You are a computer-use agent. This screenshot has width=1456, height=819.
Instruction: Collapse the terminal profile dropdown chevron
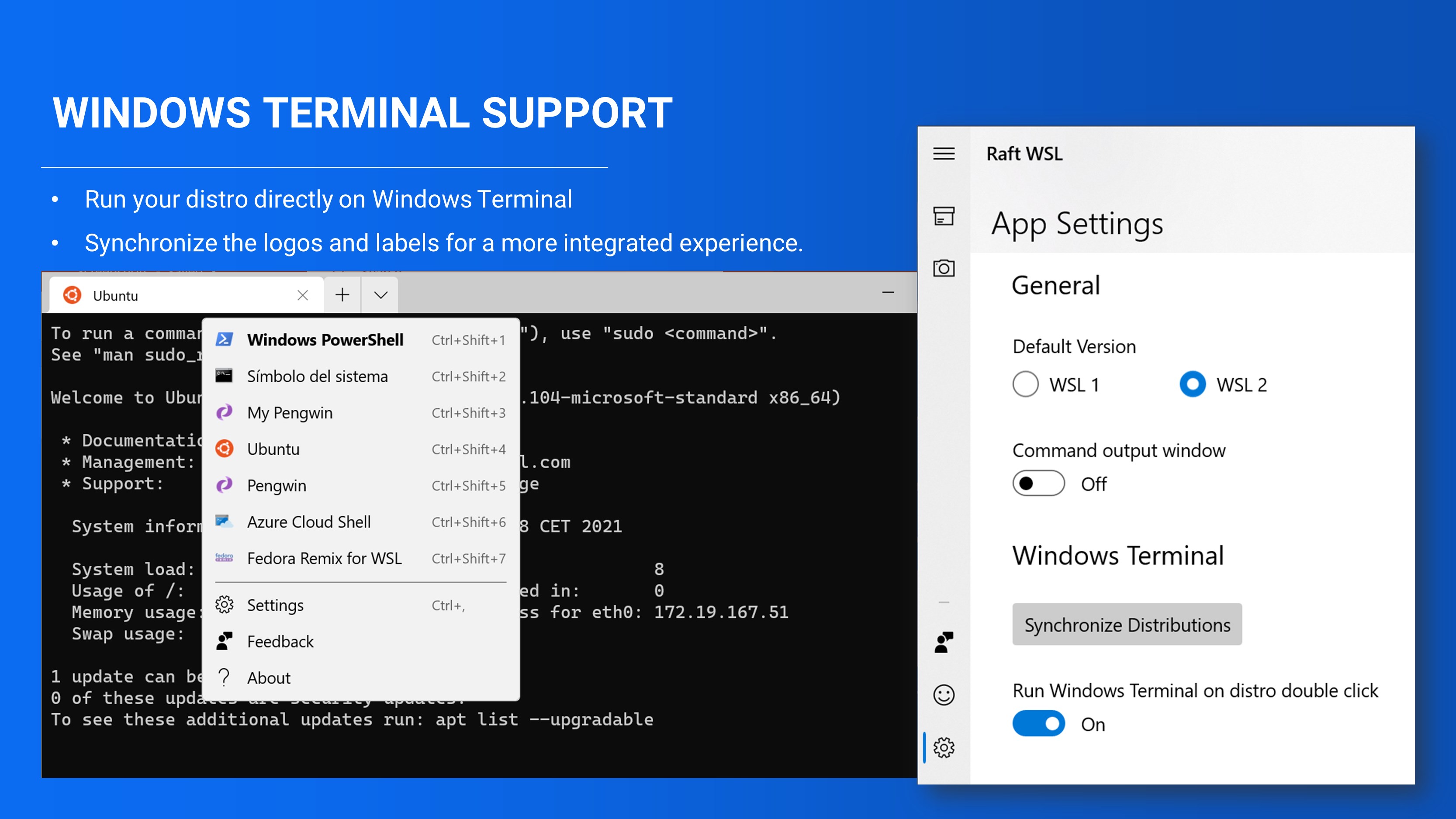point(380,295)
